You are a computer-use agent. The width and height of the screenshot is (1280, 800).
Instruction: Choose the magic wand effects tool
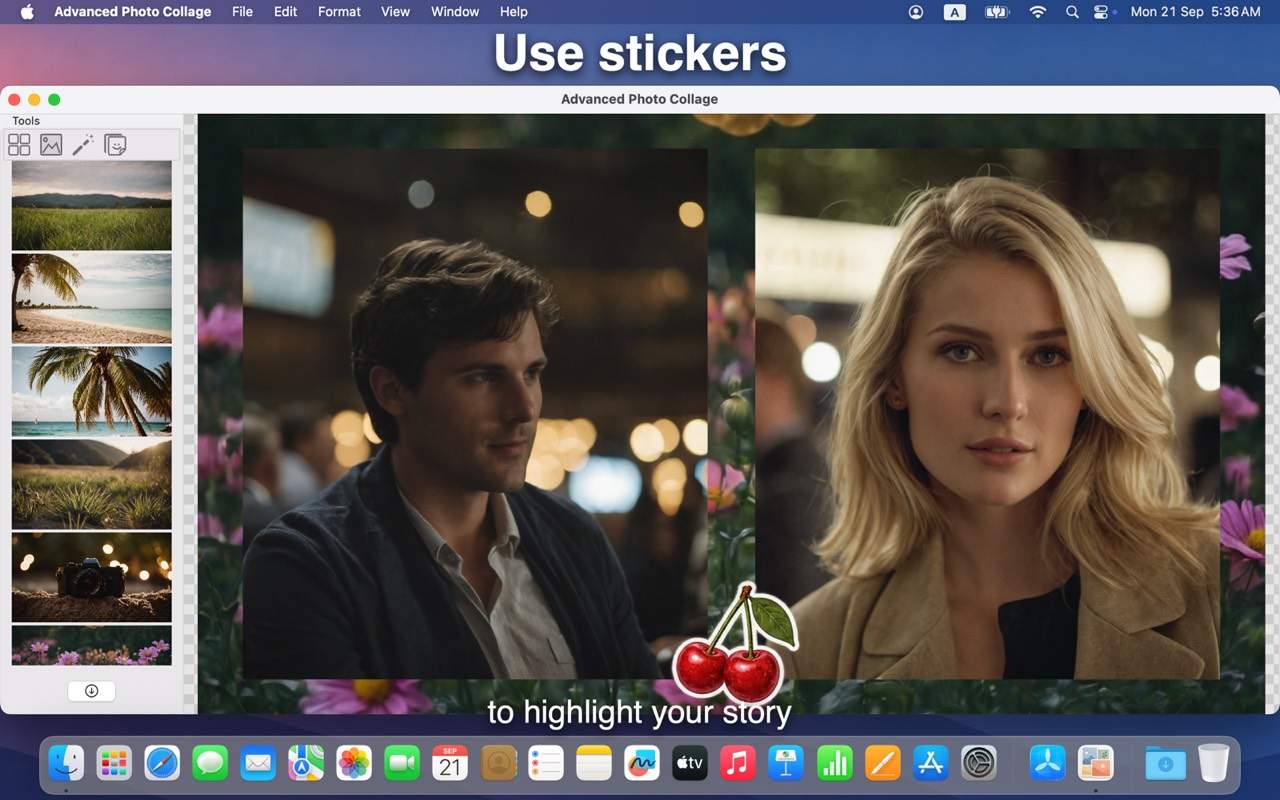[x=83, y=145]
